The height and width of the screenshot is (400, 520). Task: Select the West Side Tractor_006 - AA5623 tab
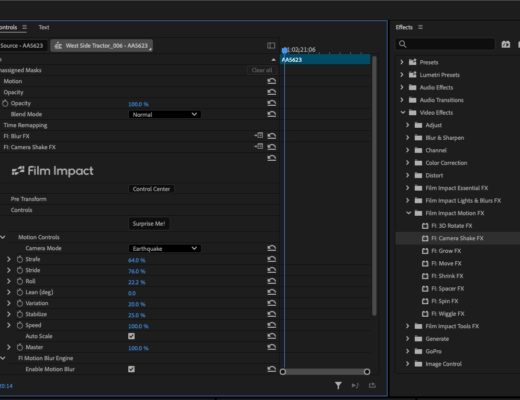click(102, 46)
